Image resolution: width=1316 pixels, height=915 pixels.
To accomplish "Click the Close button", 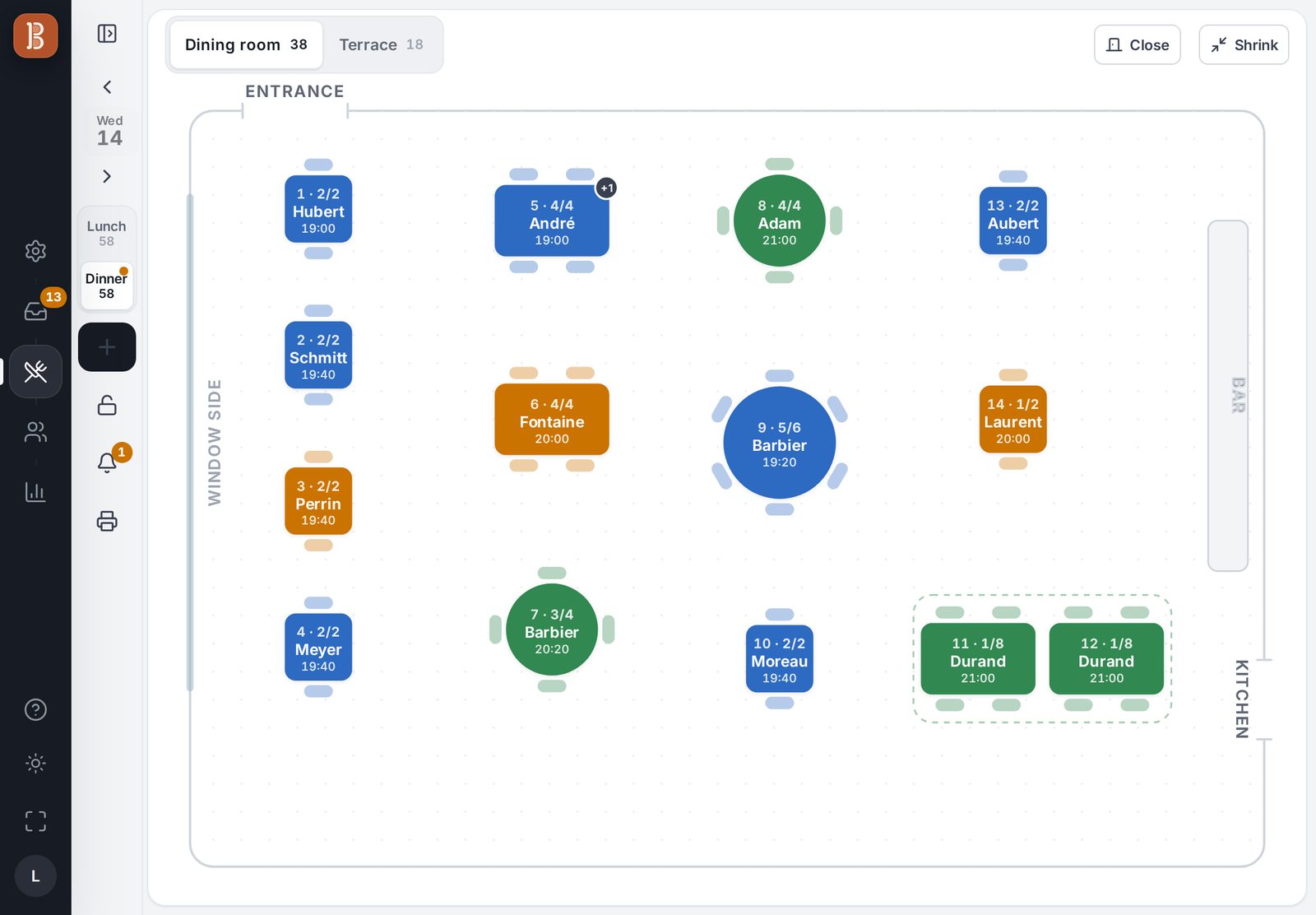I will click(1138, 44).
